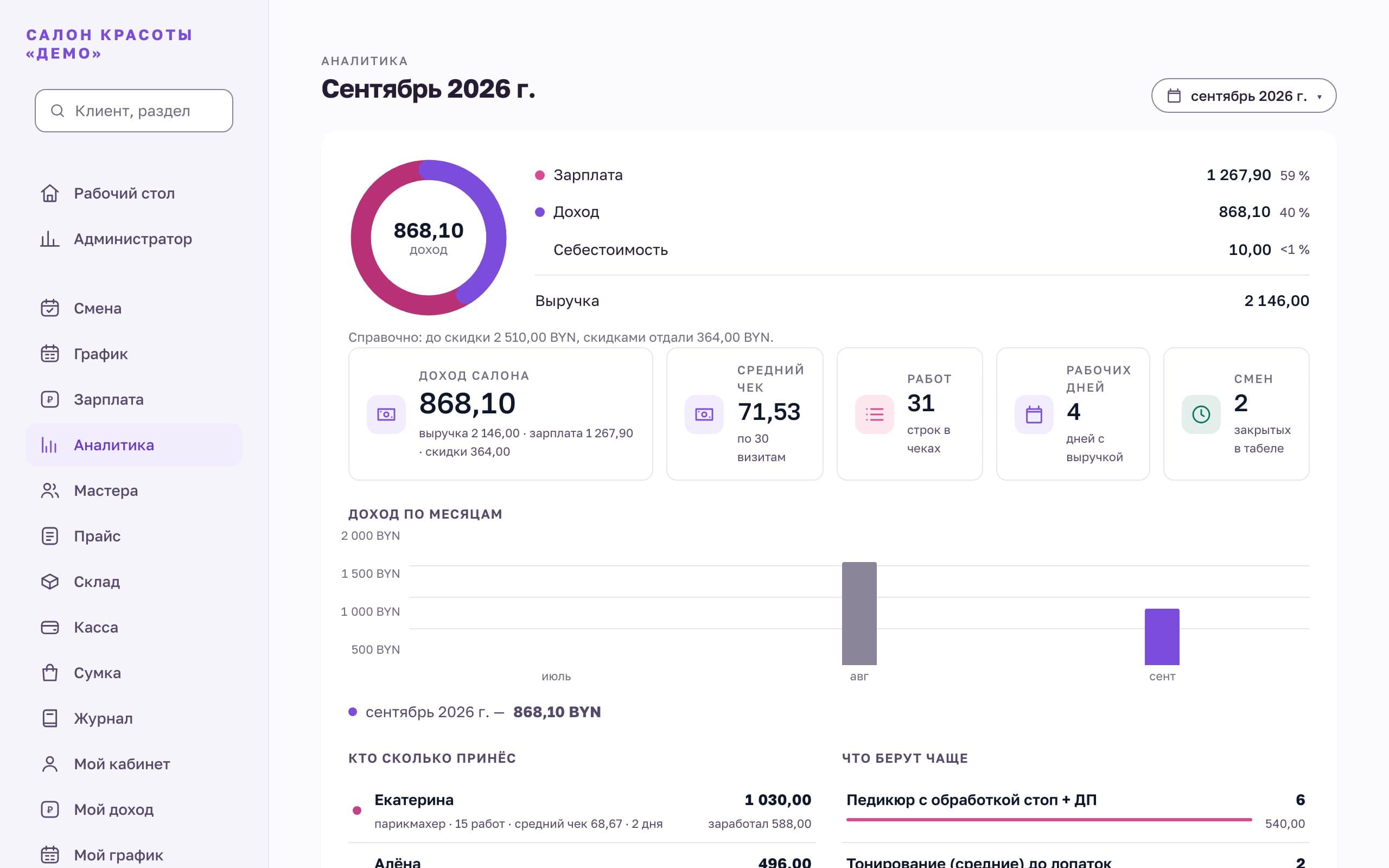This screenshot has width=1389, height=868.
Task: Click the calendar-check icon beside Смена
Action: coord(50,308)
